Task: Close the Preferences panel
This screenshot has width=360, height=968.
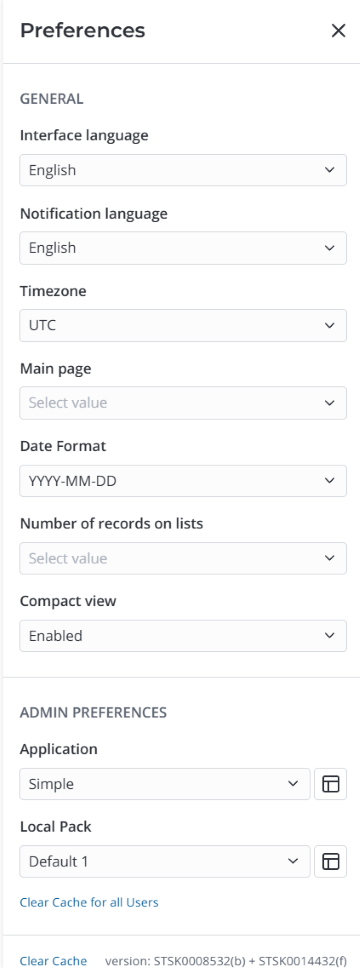Action: tap(338, 31)
